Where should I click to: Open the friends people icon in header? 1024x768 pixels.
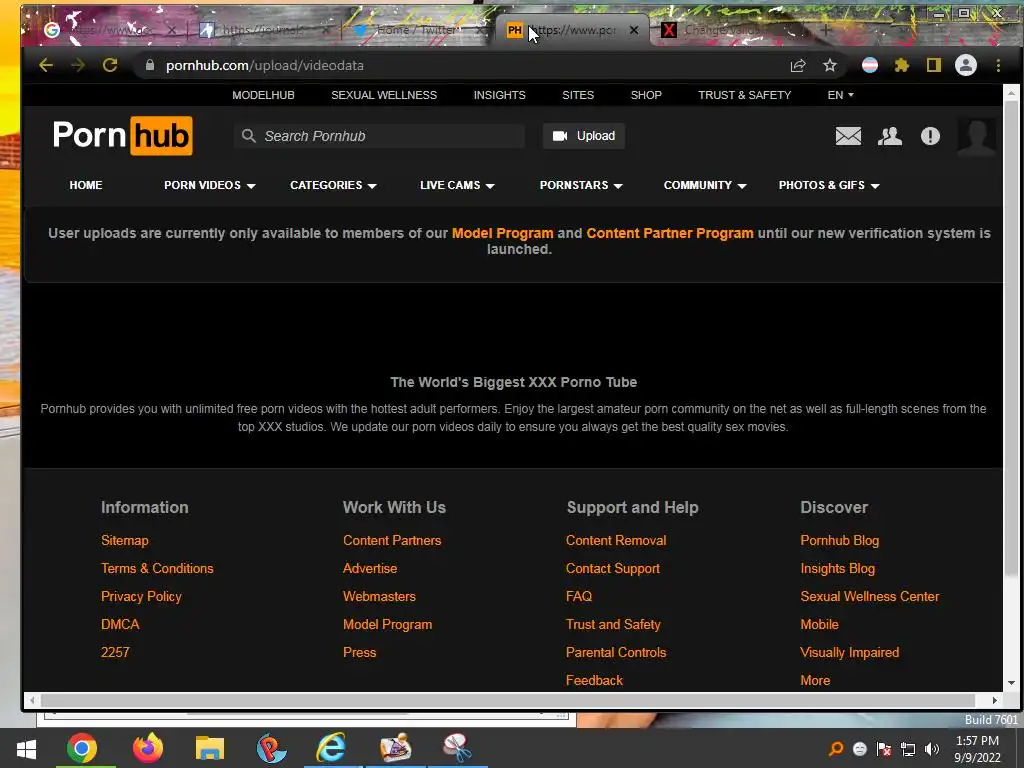pyautogui.click(x=889, y=136)
